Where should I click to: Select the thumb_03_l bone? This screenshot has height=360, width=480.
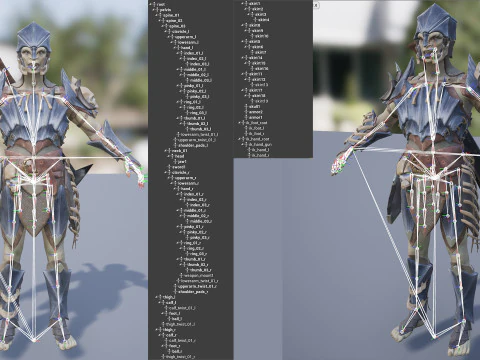[x=200, y=129]
